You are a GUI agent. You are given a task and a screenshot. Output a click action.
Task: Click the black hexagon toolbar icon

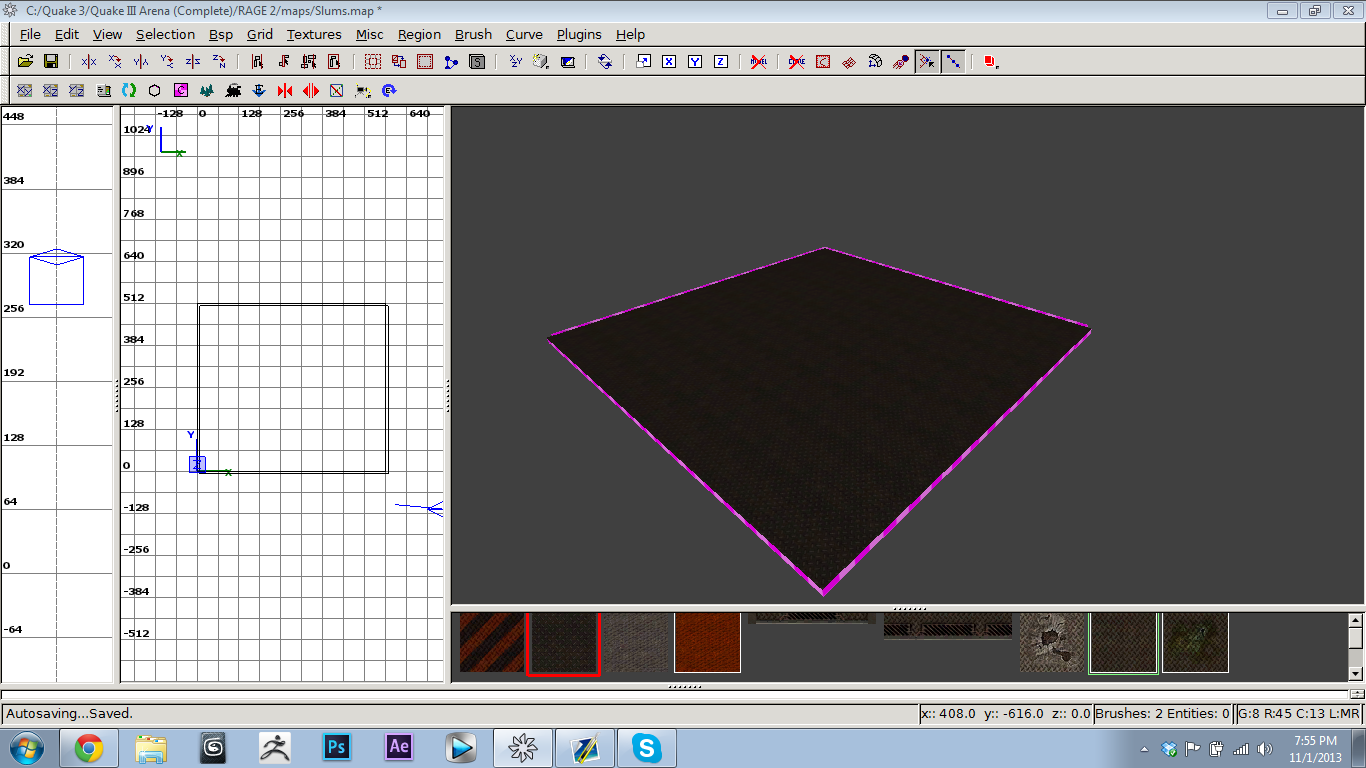[155, 90]
